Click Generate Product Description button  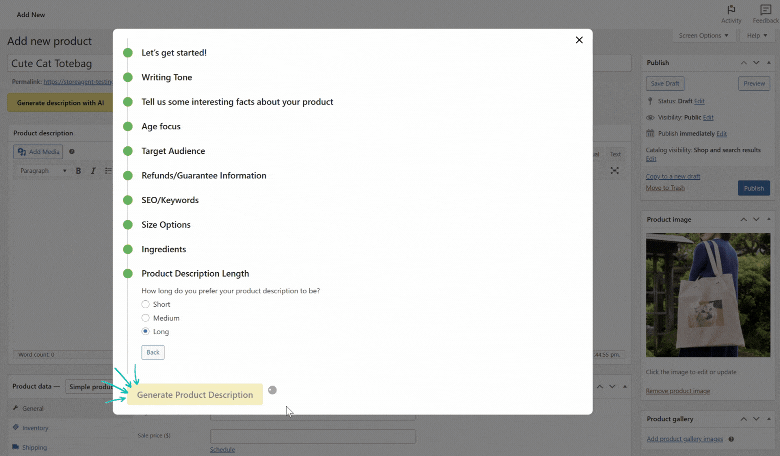pos(195,394)
